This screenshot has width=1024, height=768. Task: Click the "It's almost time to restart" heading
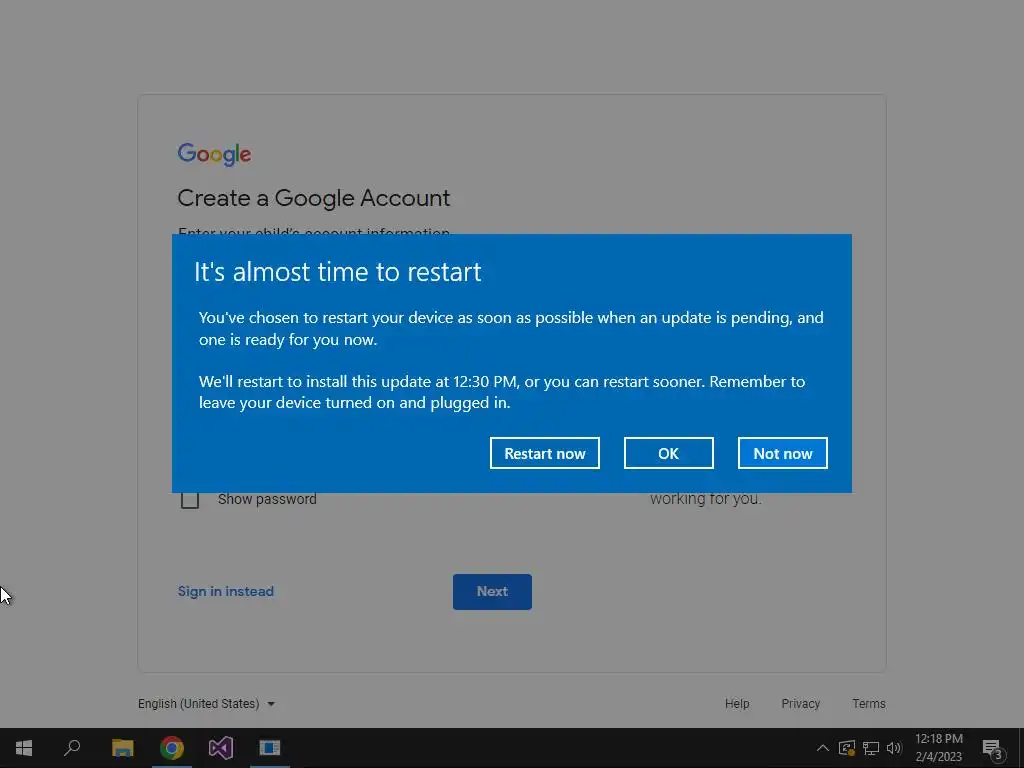338,272
